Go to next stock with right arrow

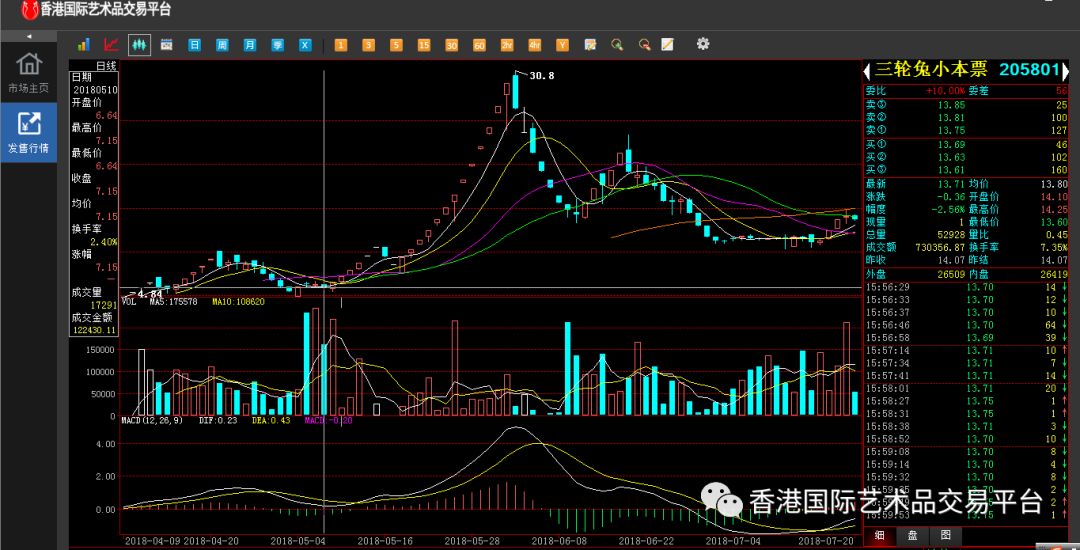(x=1065, y=71)
